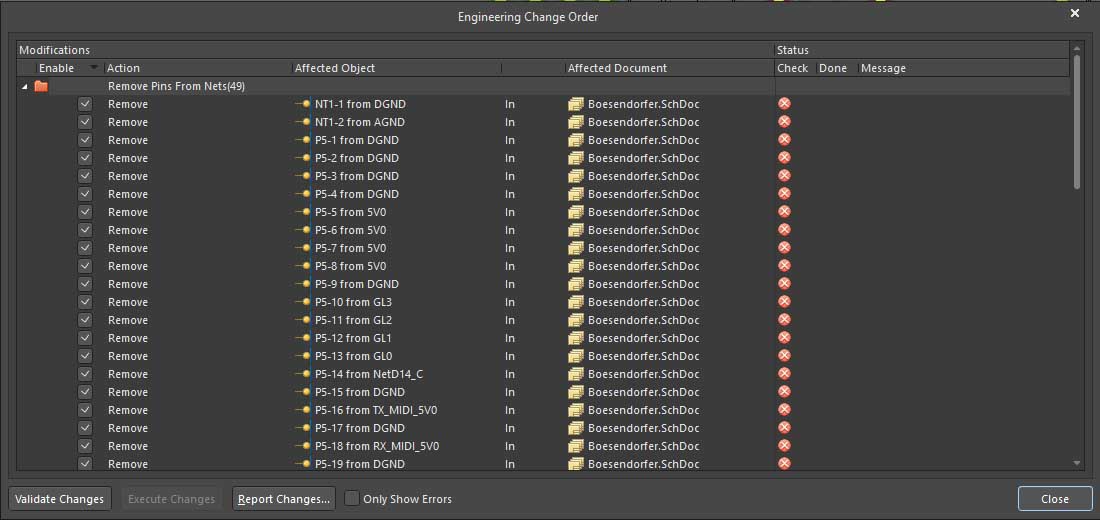Toggle the Only Show Errors checkbox
The image size is (1100, 520).
(x=352, y=499)
